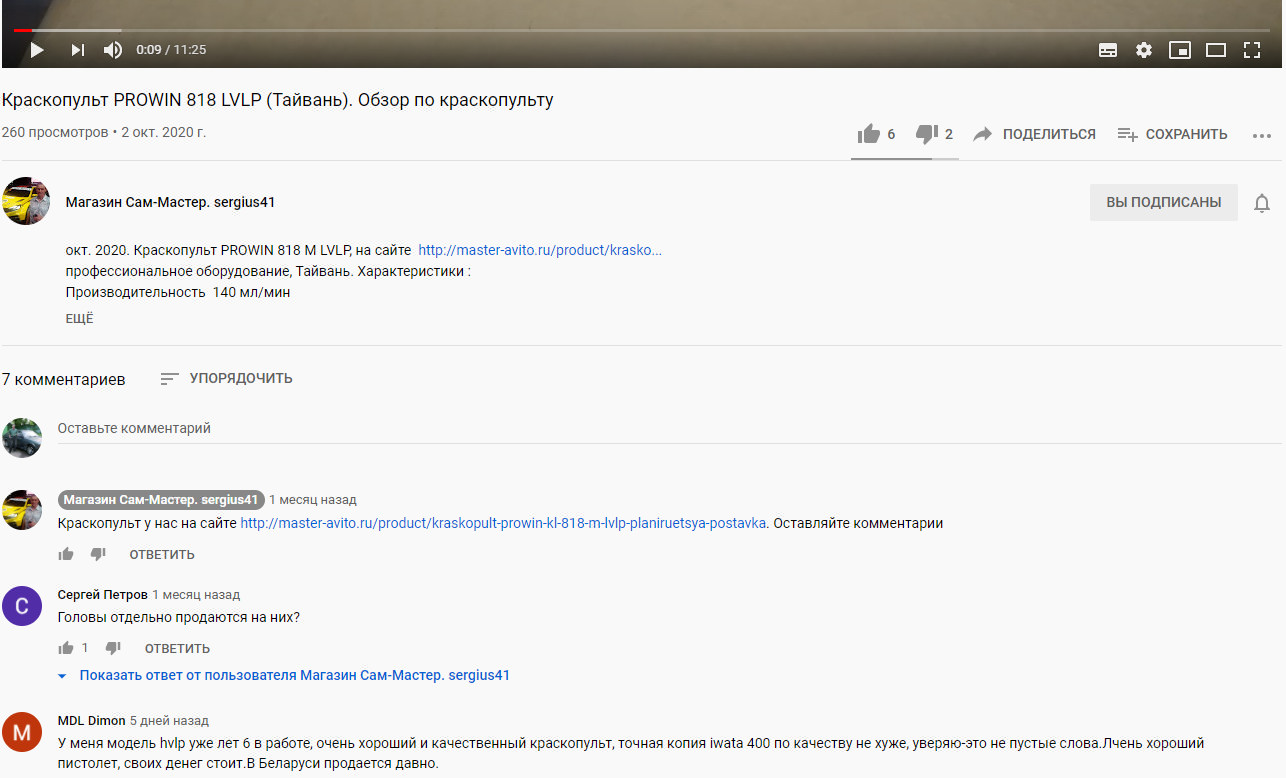The height and width of the screenshot is (778, 1286).
Task: Click the Оставьте комментарий input field
Action: tap(669, 429)
